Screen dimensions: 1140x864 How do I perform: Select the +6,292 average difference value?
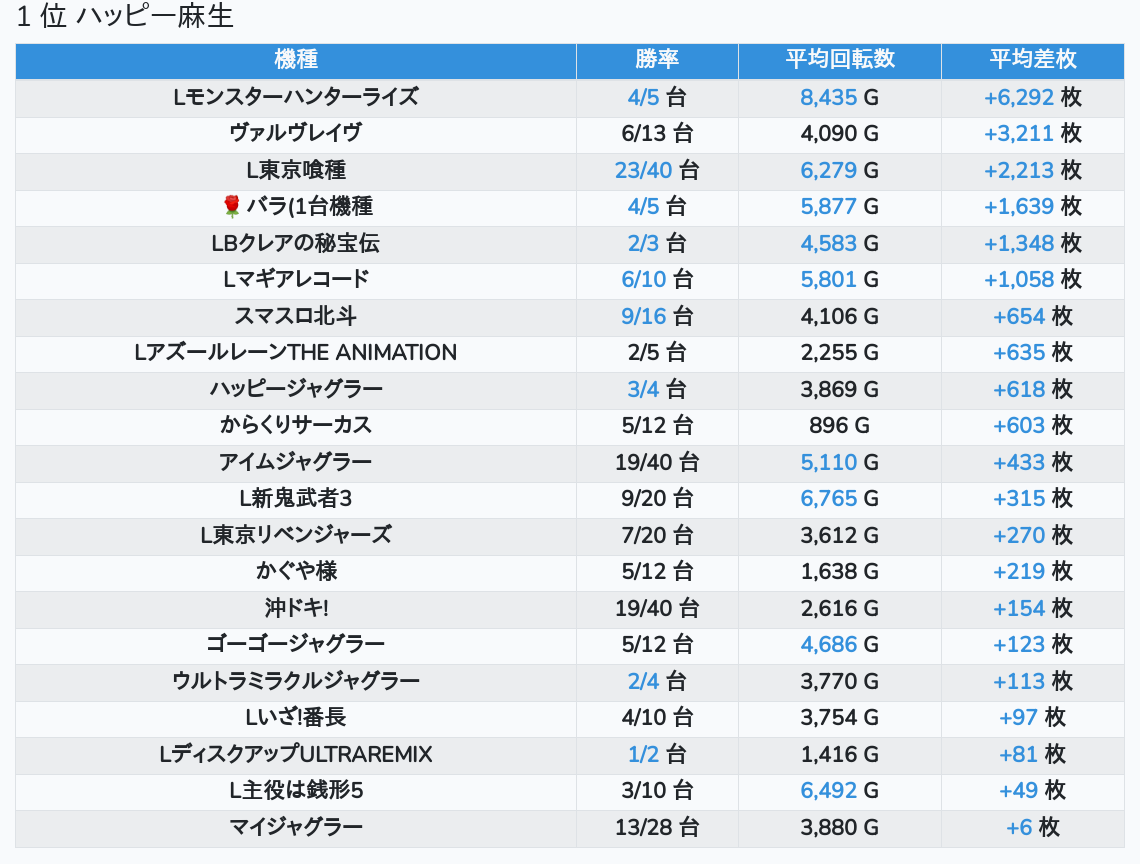pyautogui.click(x=1018, y=97)
